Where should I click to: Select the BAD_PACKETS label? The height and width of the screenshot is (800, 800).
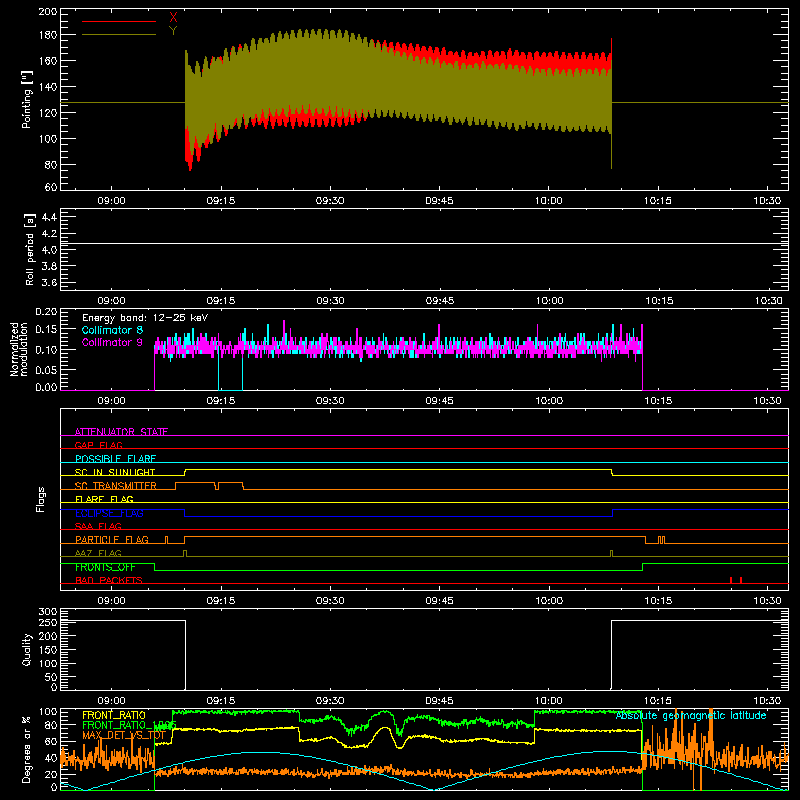tap(109, 580)
